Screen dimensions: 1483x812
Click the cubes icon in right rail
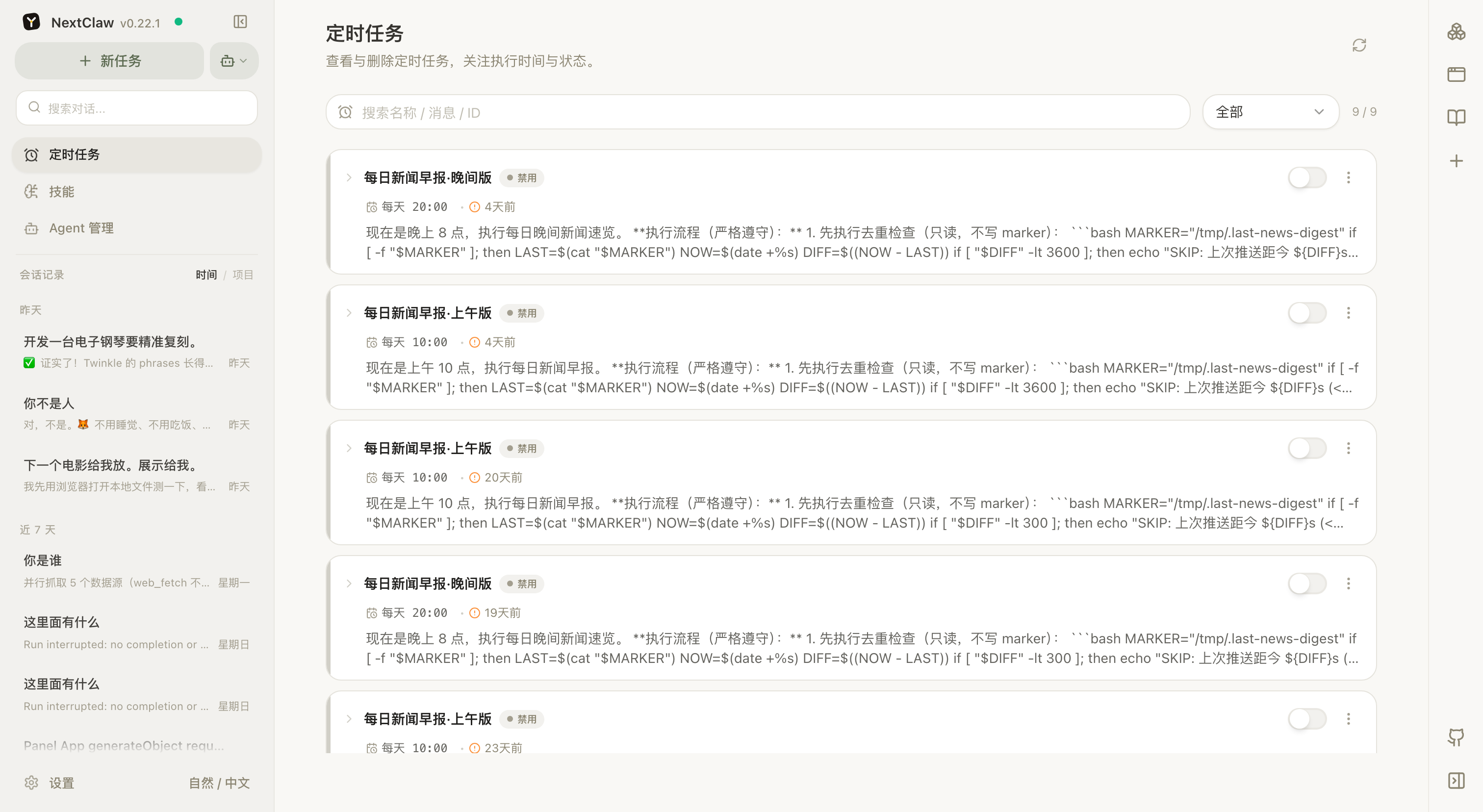[x=1457, y=32]
